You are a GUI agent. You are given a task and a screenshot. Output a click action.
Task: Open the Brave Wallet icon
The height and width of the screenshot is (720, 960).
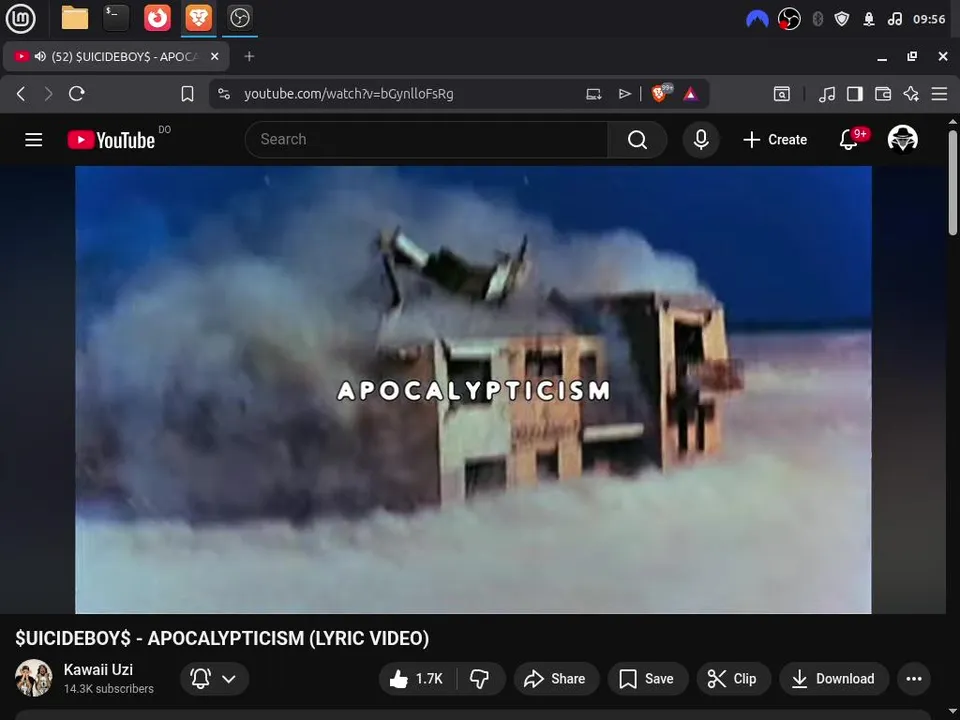pyautogui.click(x=883, y=94)
